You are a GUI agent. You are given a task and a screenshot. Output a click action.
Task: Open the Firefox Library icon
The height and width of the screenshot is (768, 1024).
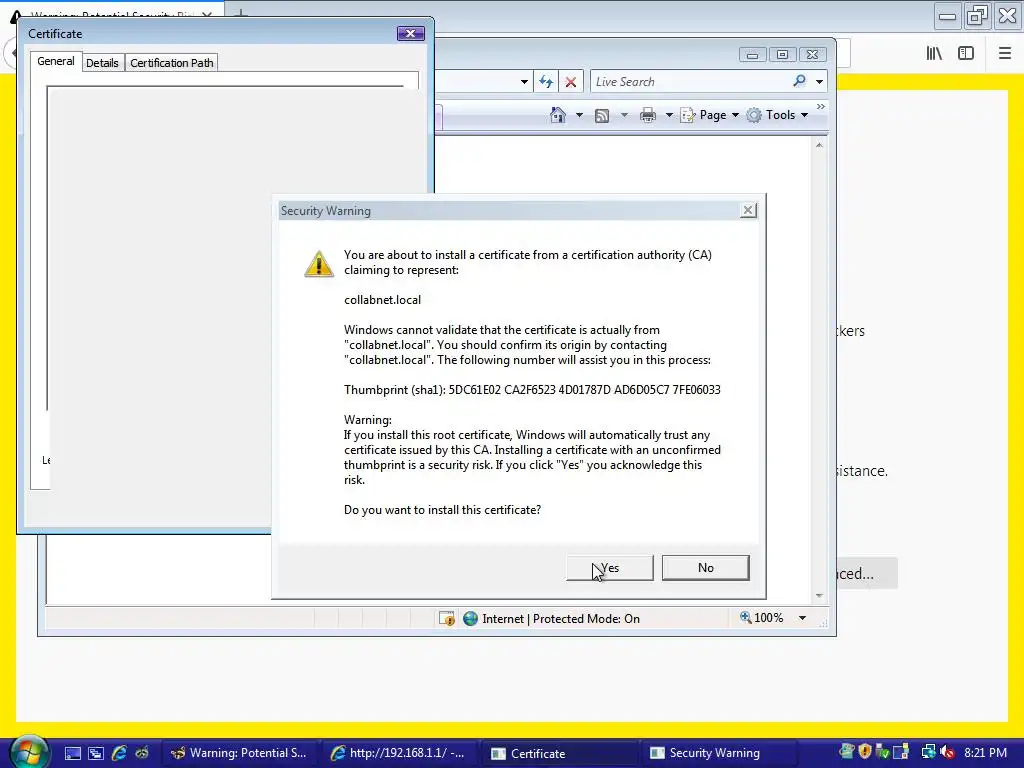pos(934,54)
